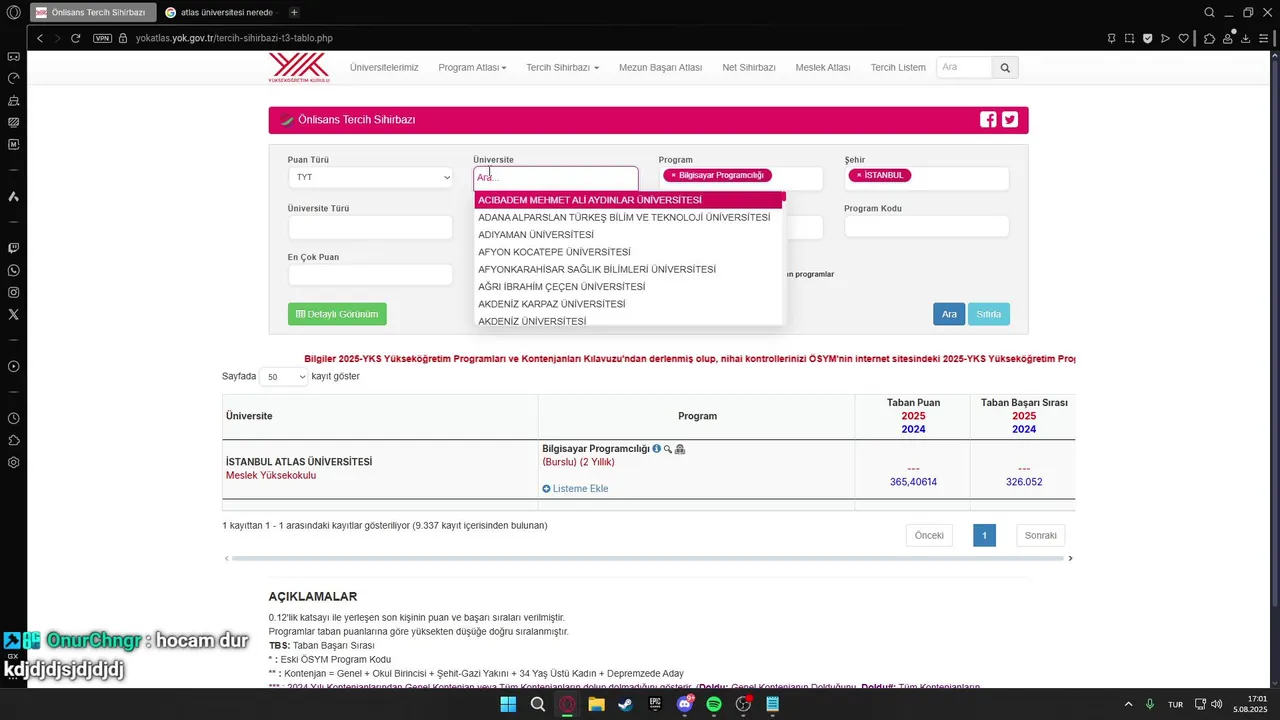Add page to bookmarks heart icon
1280x720 pixels.
tap(1183, 38)
